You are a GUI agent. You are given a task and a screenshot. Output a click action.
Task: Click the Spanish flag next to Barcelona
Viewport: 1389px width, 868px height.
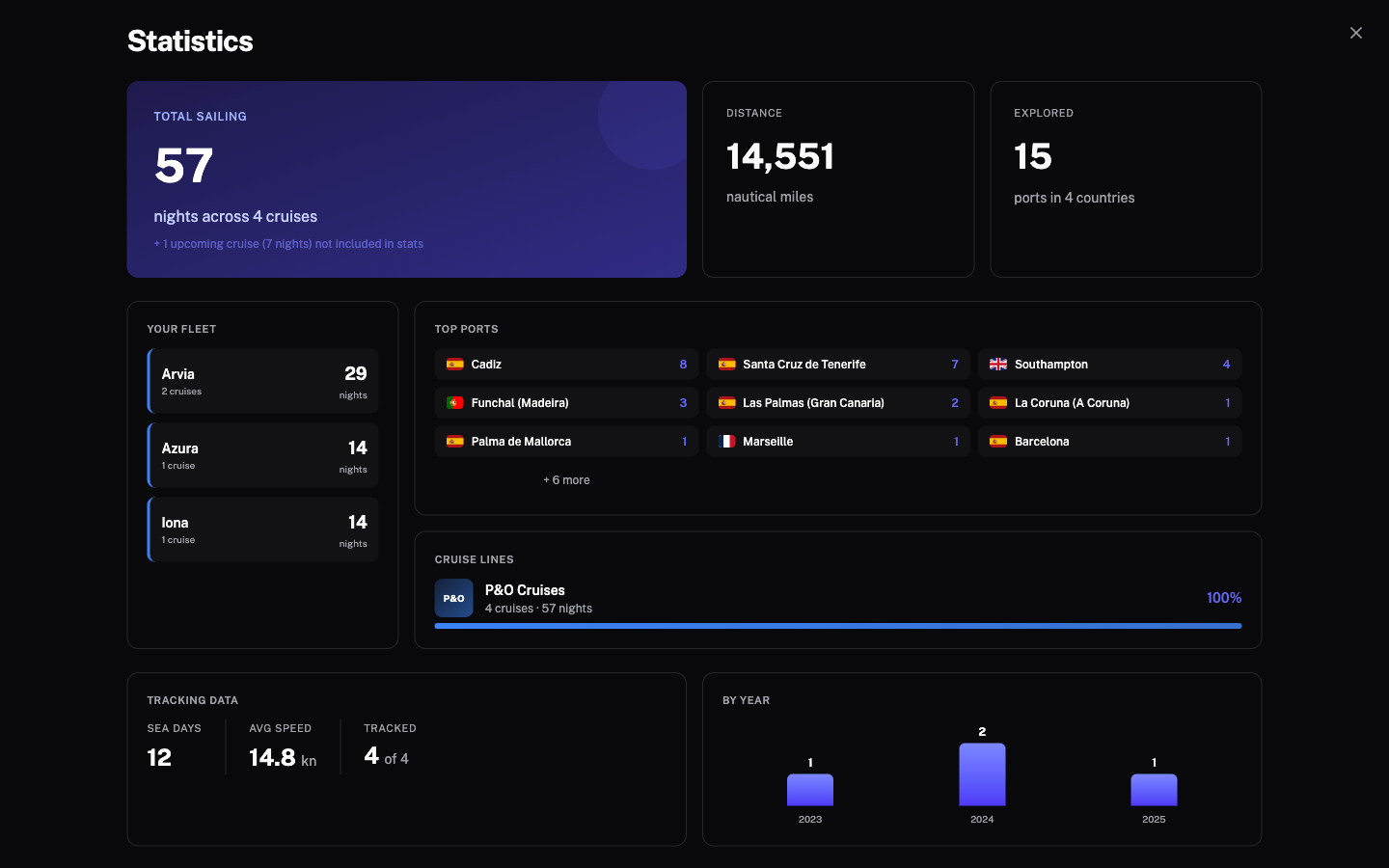click(x=998, y=442)
